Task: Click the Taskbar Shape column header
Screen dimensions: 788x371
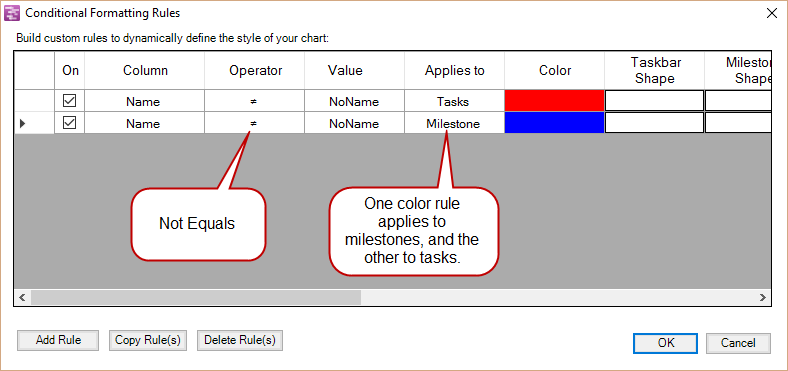Action: 654,70
